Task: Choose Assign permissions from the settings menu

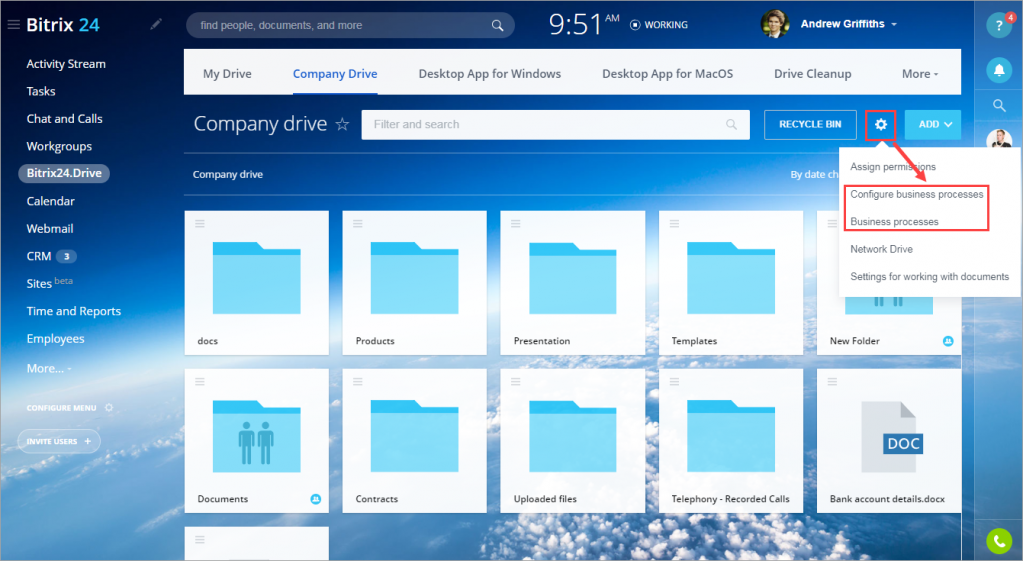Action: pos(893,166)
